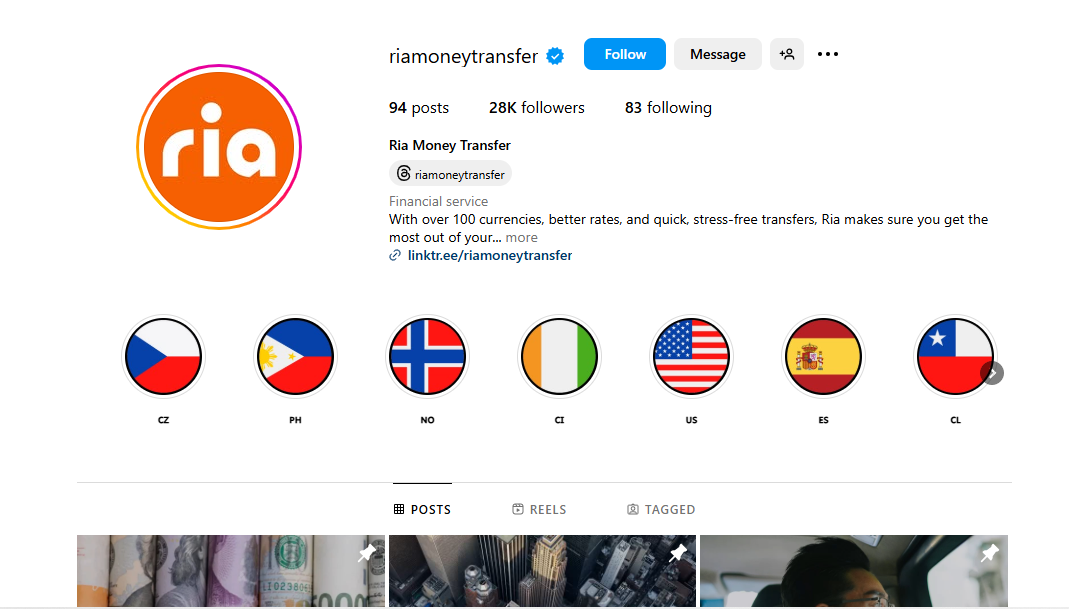Show more highlights with next arrow
Image resolution: width=1069 pixels, height=609 pixels.
pyautogui.click(x=992, y=373)
